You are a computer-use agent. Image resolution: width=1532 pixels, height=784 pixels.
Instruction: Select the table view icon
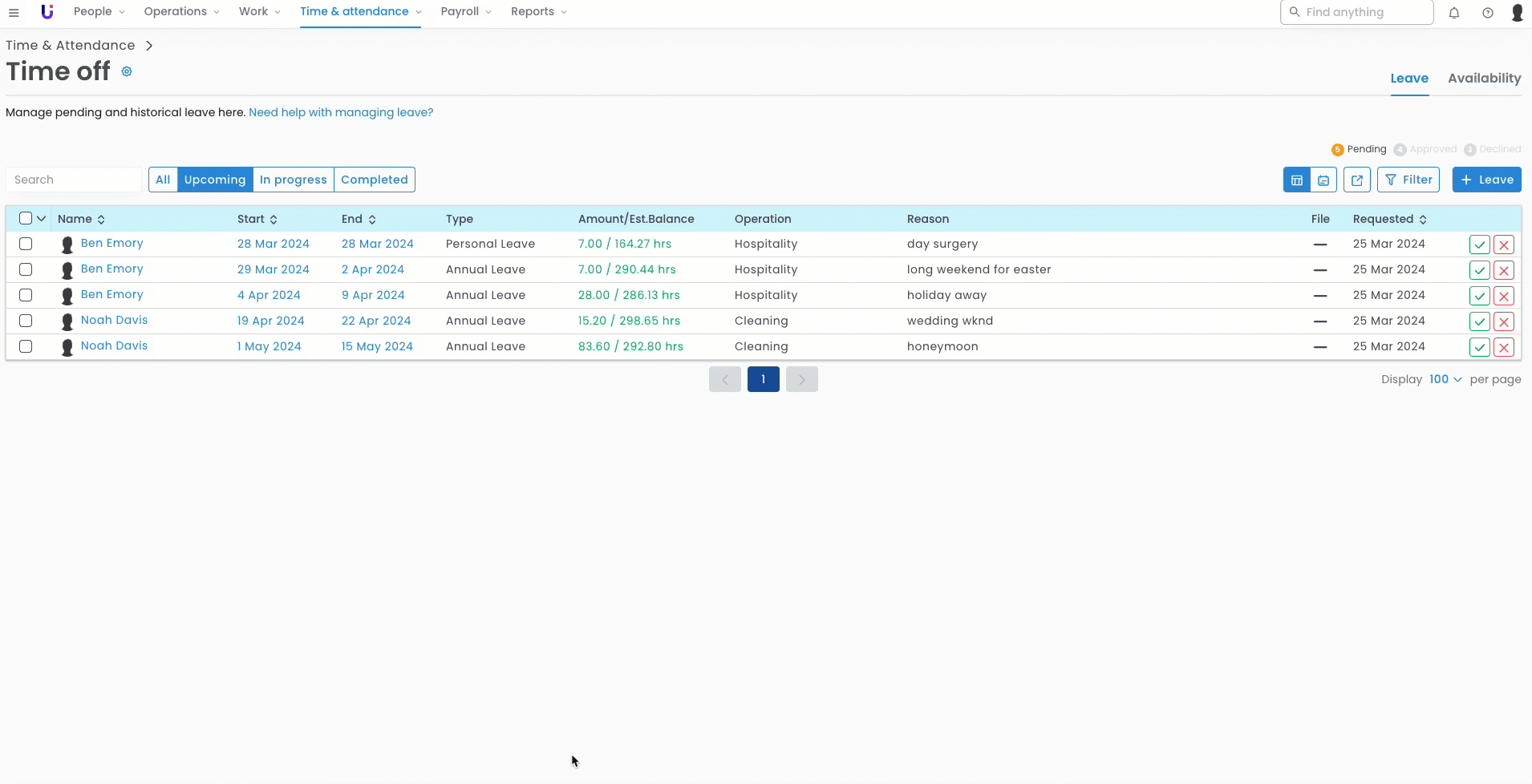pos(1297,180)
